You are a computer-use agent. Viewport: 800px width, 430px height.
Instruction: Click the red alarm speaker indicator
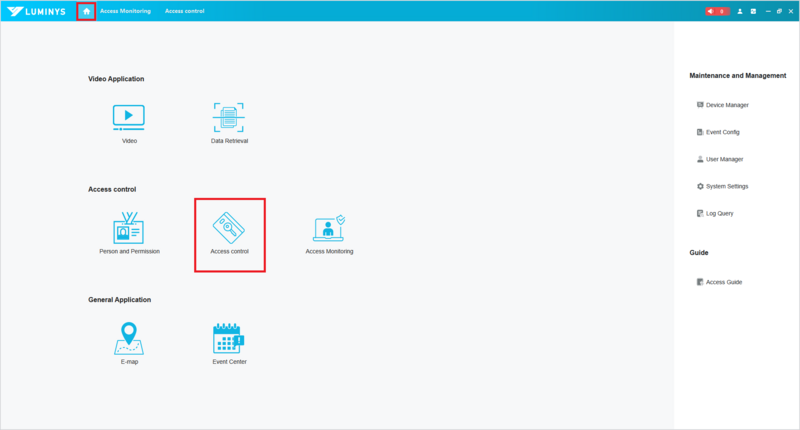point(715,11)
